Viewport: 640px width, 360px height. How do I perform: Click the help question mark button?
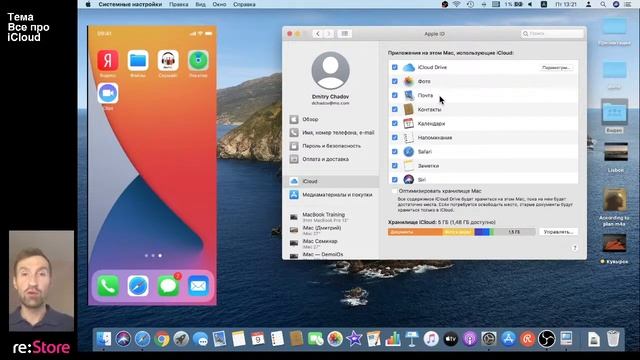[574, 248]
